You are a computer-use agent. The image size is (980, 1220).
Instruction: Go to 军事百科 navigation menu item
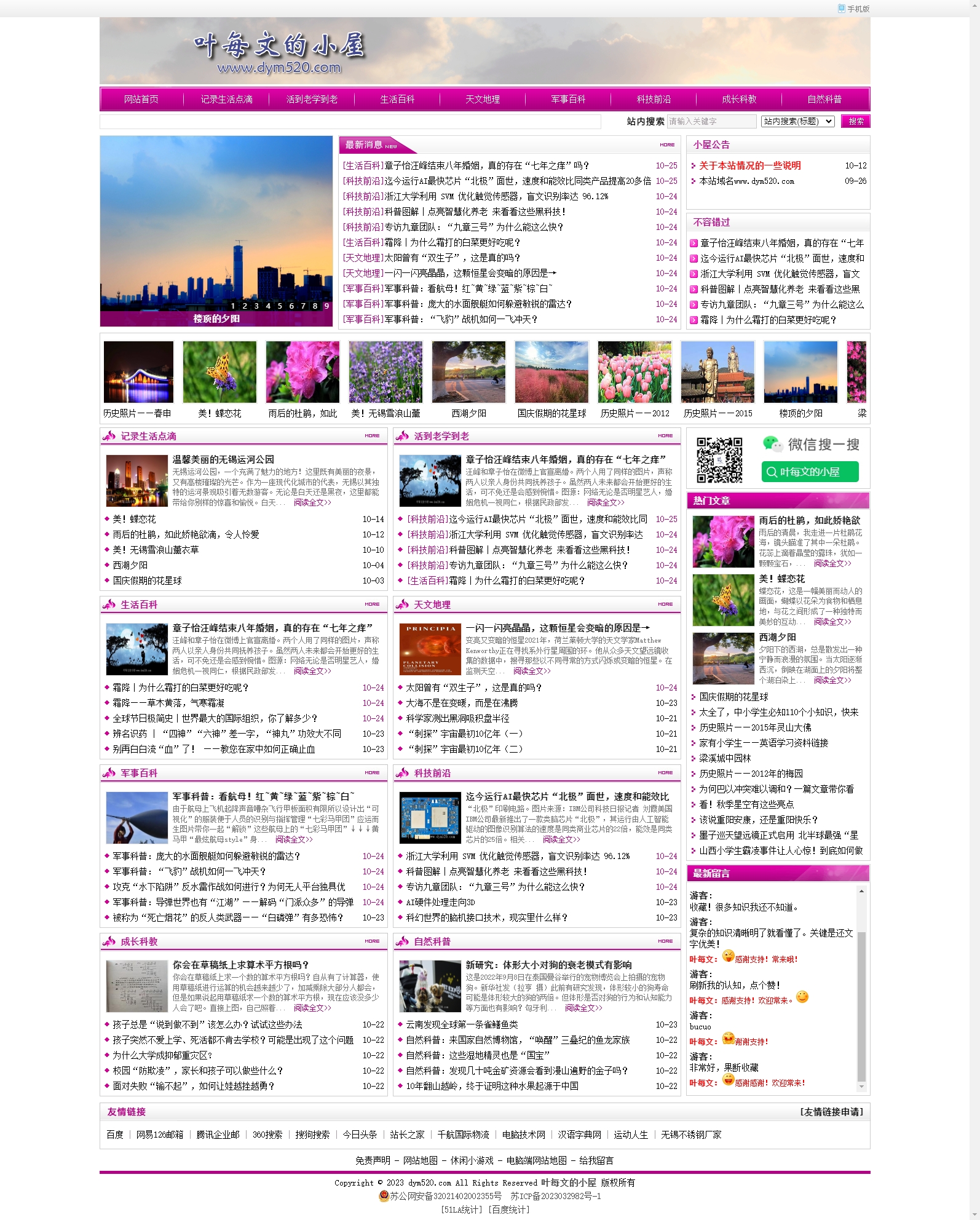point(568,100)
